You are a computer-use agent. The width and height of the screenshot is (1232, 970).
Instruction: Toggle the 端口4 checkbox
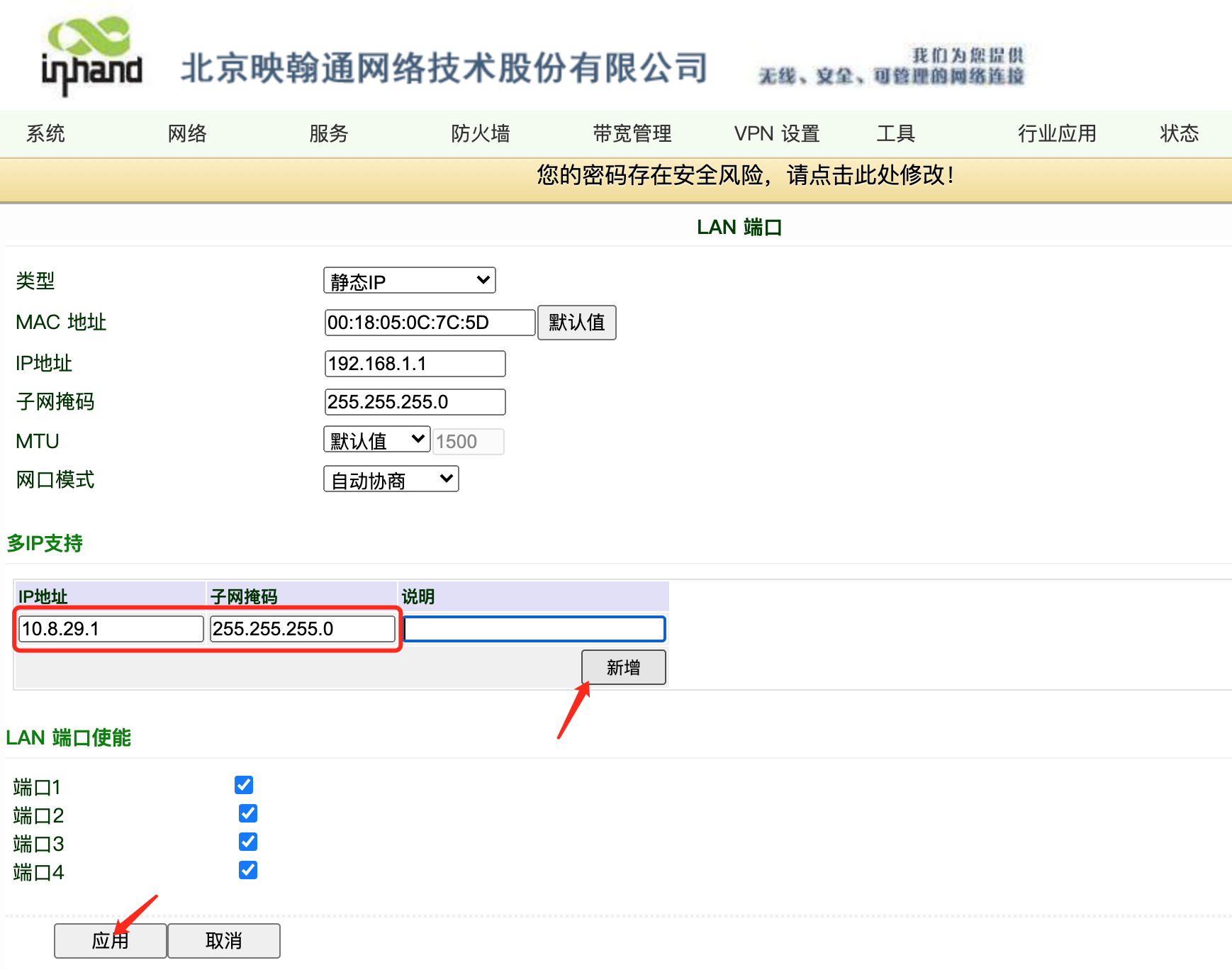pyautogui.click(x=248, y=870)
